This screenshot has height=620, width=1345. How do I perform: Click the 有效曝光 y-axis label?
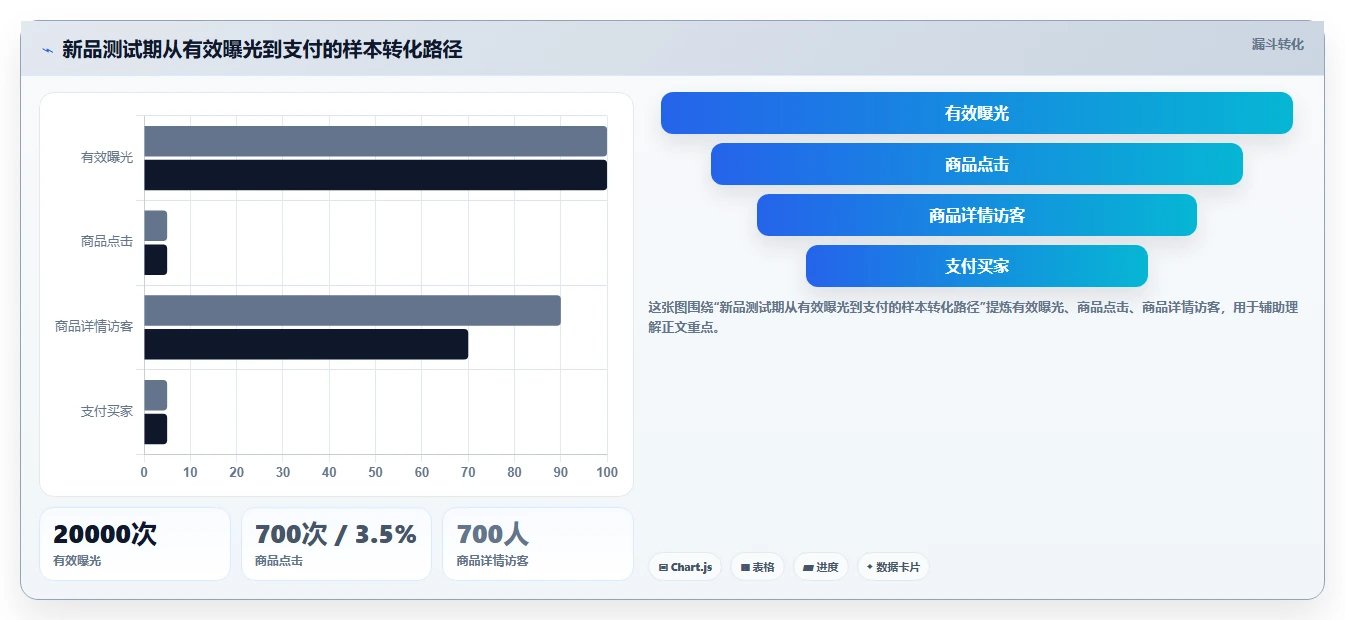pyautogui.click(x=107, y=158)
